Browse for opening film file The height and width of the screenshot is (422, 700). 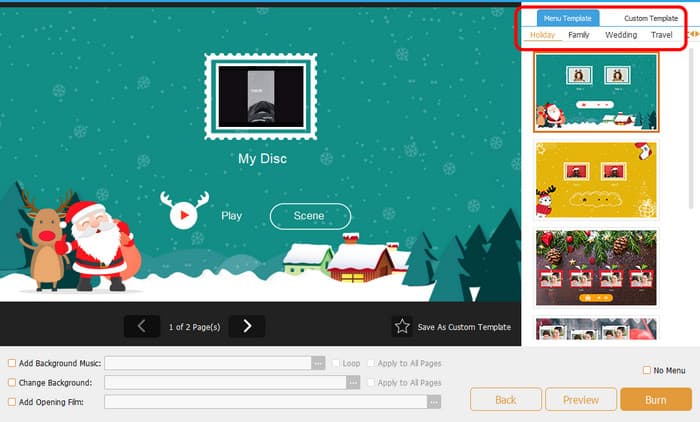(434, 402)
